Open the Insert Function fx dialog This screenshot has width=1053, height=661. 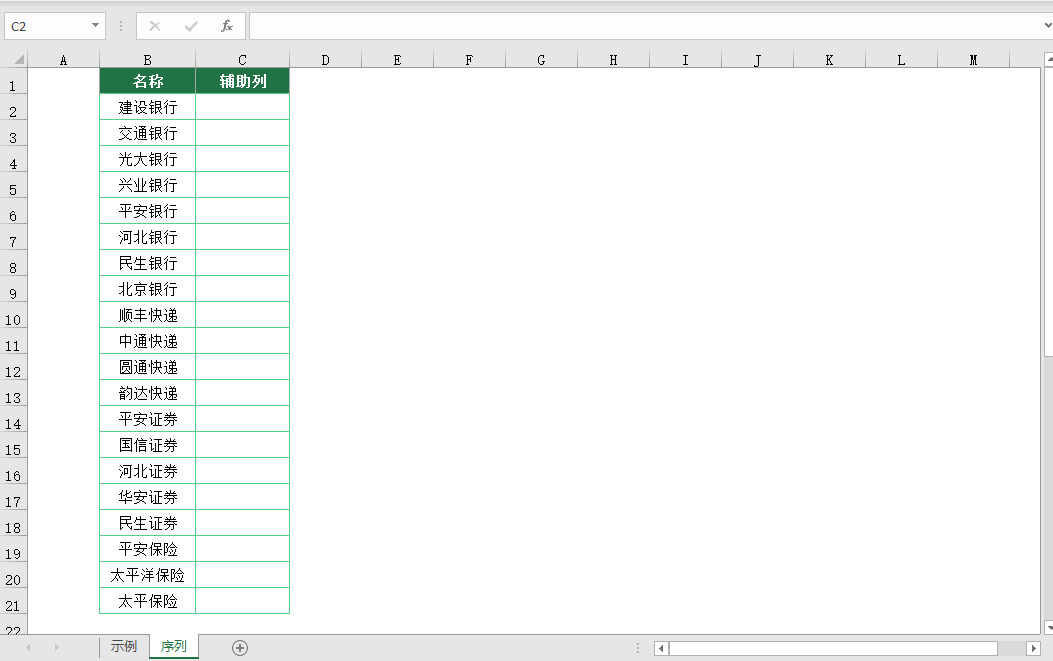click(x=227, y=26)
